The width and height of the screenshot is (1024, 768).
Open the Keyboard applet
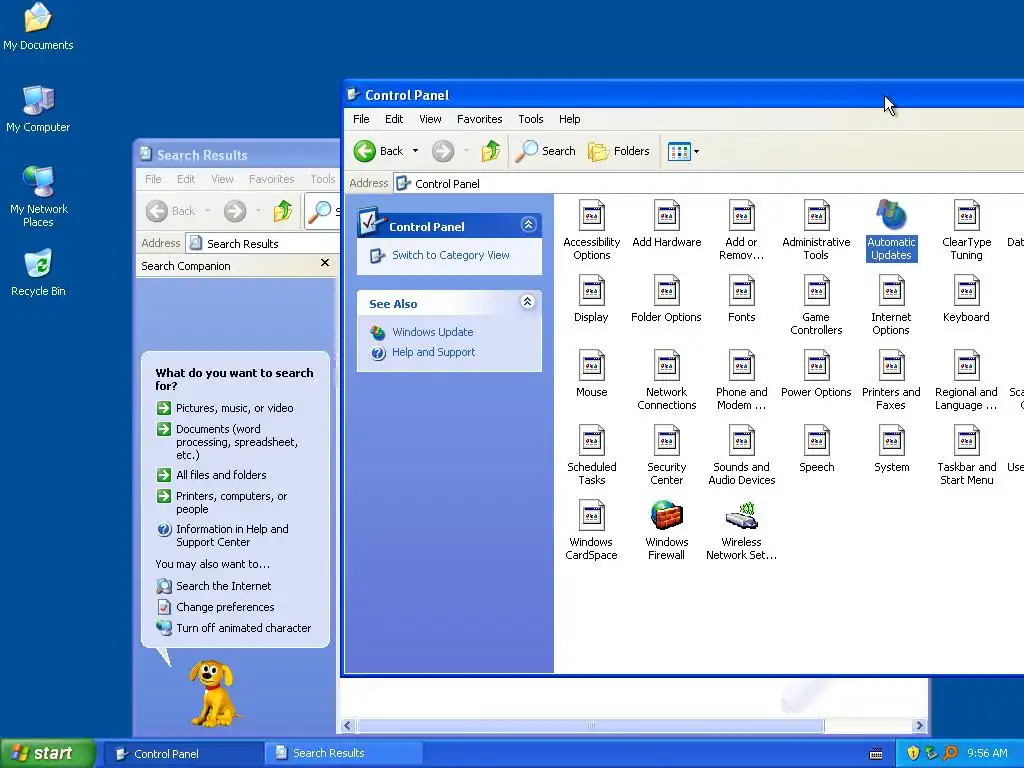pyautogui.click(x=966, y=299)
